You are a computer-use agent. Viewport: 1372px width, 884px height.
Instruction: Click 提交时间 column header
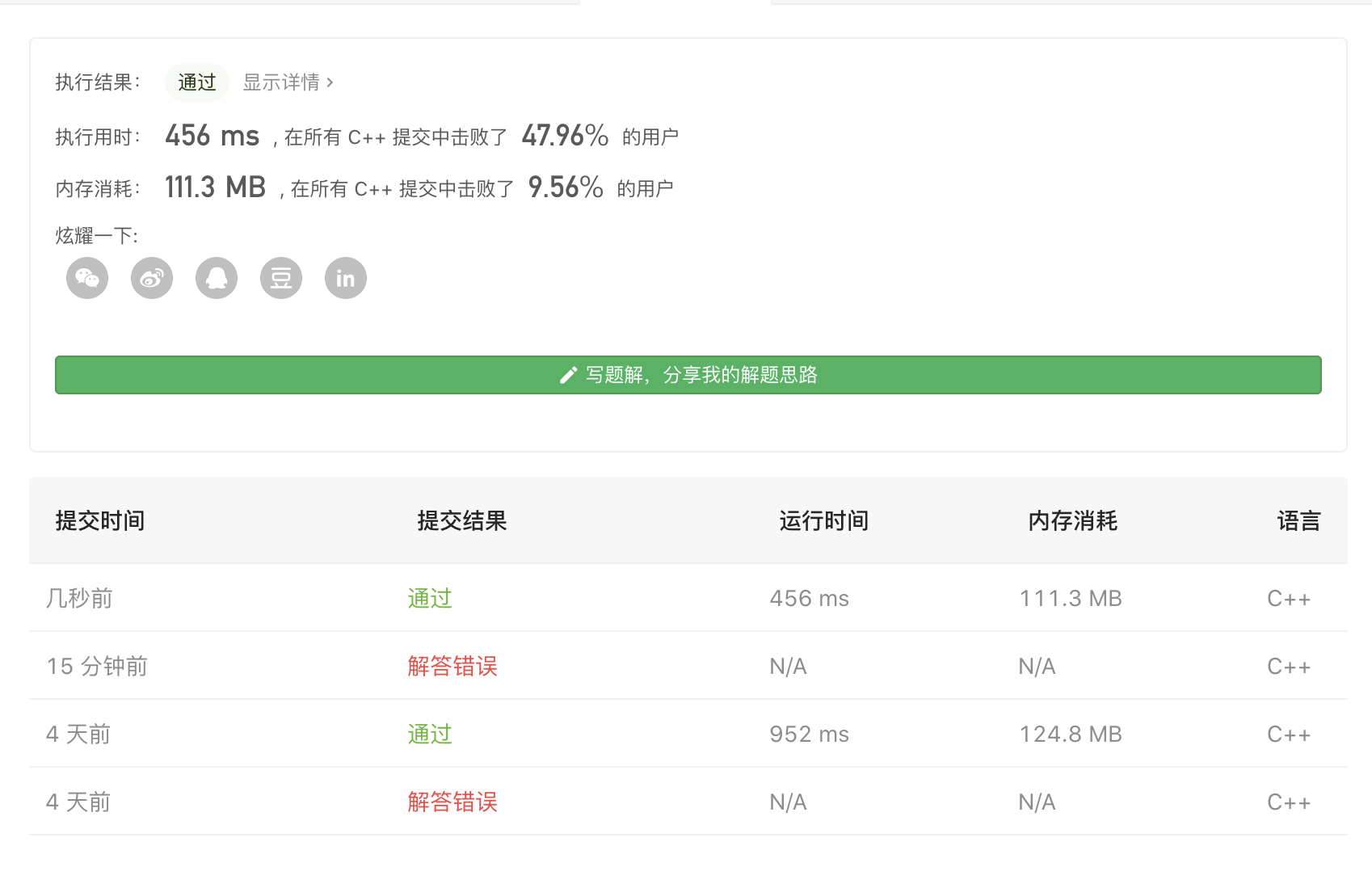tap(100, 521)
